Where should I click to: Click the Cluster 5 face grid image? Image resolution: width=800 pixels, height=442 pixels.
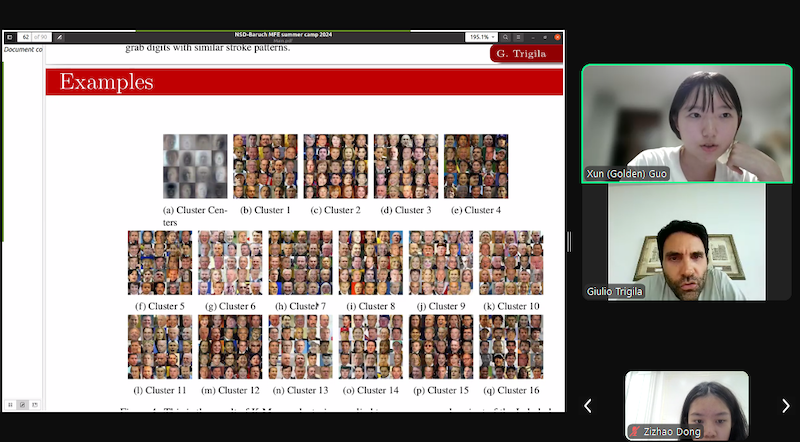click(160, 263)
